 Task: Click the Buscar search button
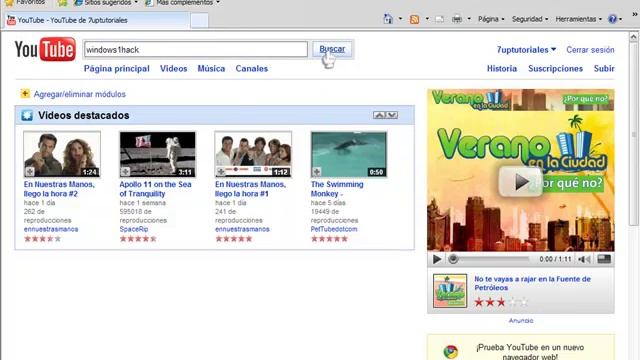(x=332, y=49)
